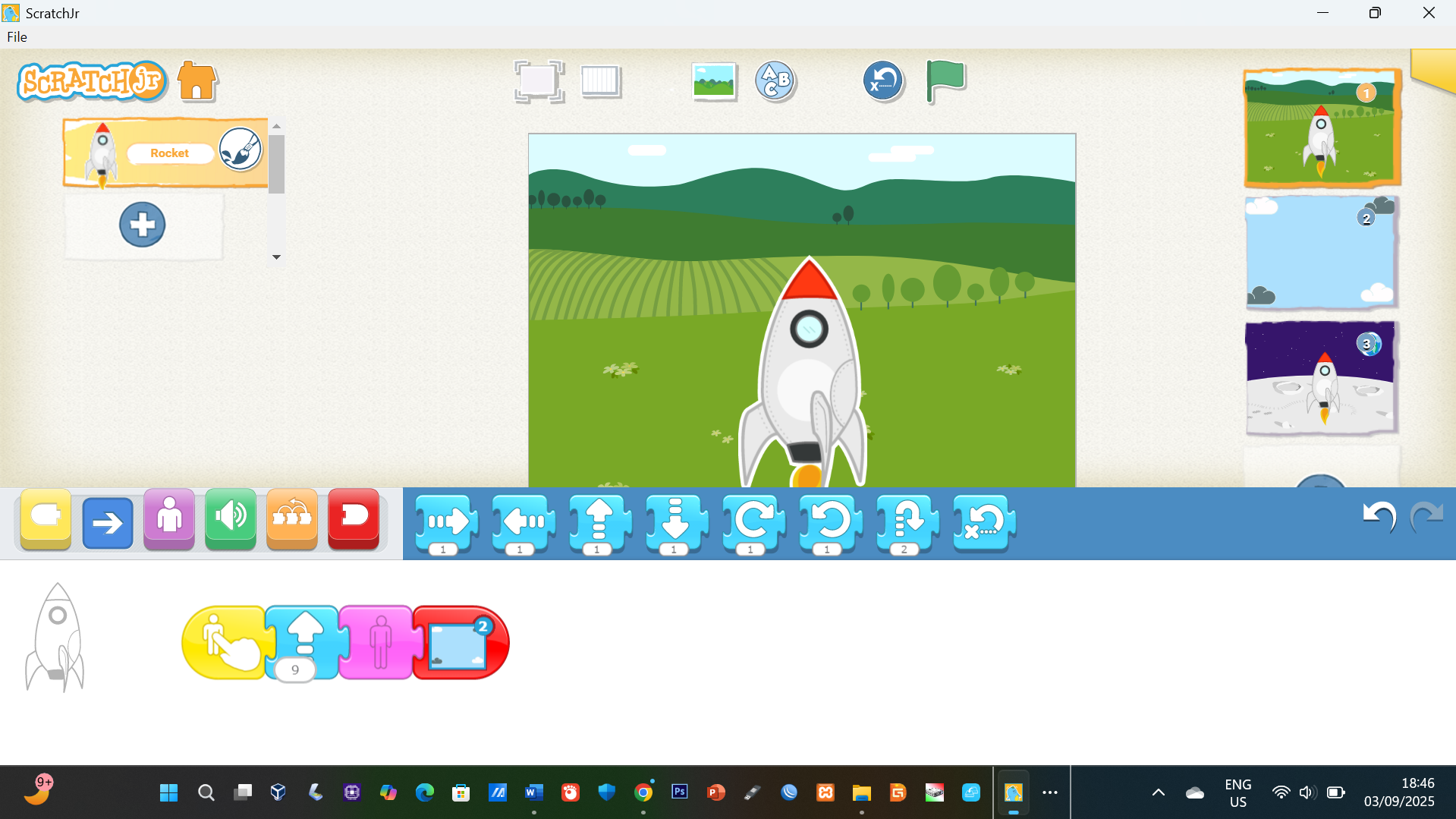Open the File menu
The width and height of the screenshot is (1456, 819).
point(17,36)
